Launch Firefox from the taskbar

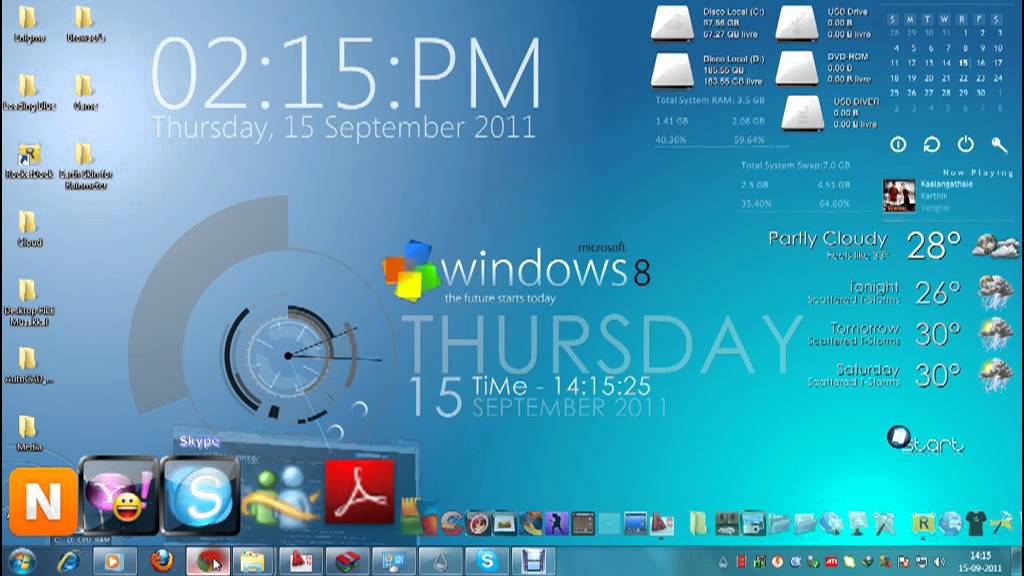tap(161, 561)
